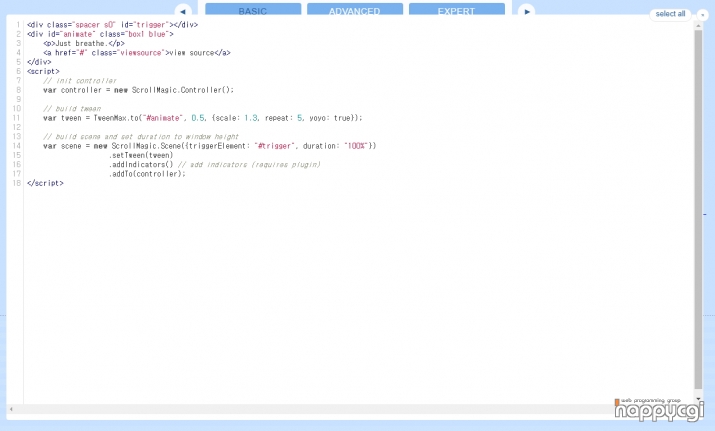The width and height of the screenshot is (715, 431).
Task: Click the 'var controller = new ScrollMagic.Controller();' line
Action: pos(138,90)
